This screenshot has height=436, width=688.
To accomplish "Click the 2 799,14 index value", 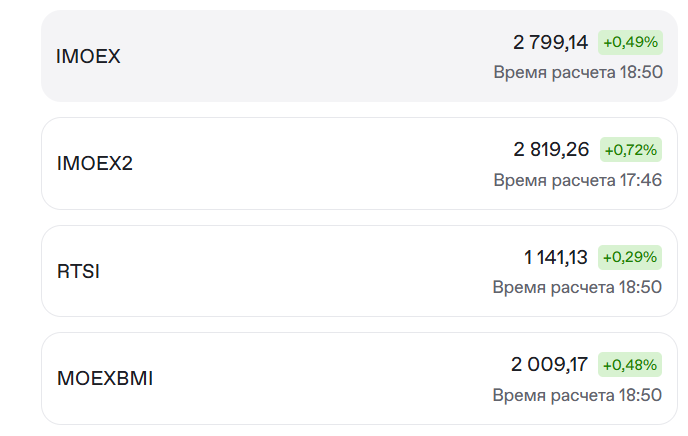I will [x=551, y=42].
